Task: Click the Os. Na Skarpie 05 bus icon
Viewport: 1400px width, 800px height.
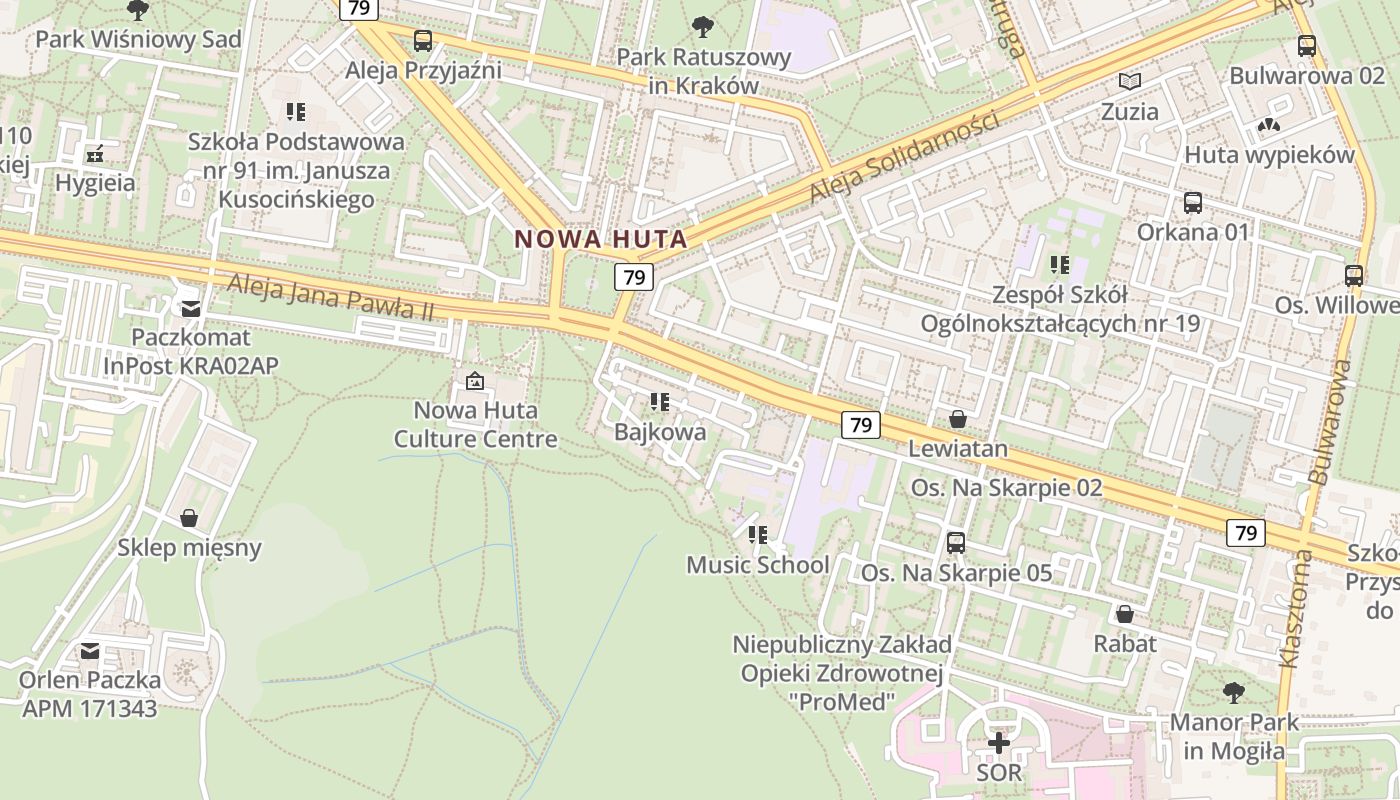Action: point(956,543)
